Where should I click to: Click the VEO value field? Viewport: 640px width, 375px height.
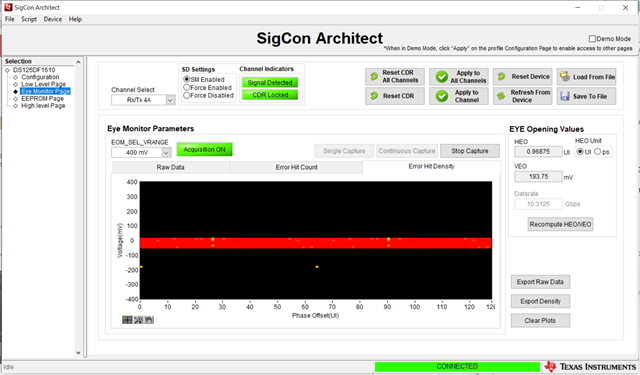[x=538, y=177]
